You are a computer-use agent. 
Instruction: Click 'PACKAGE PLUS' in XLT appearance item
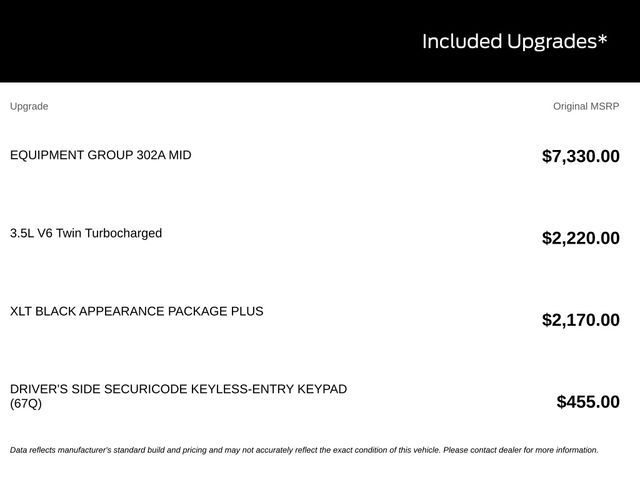pyautogui.click(x=216, y=311)
